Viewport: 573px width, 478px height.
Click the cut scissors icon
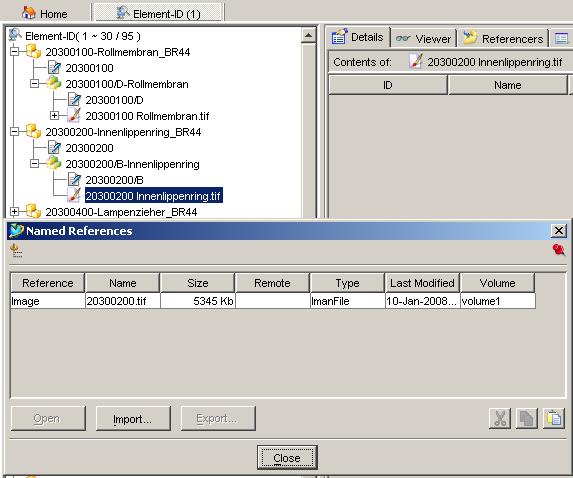500,418
